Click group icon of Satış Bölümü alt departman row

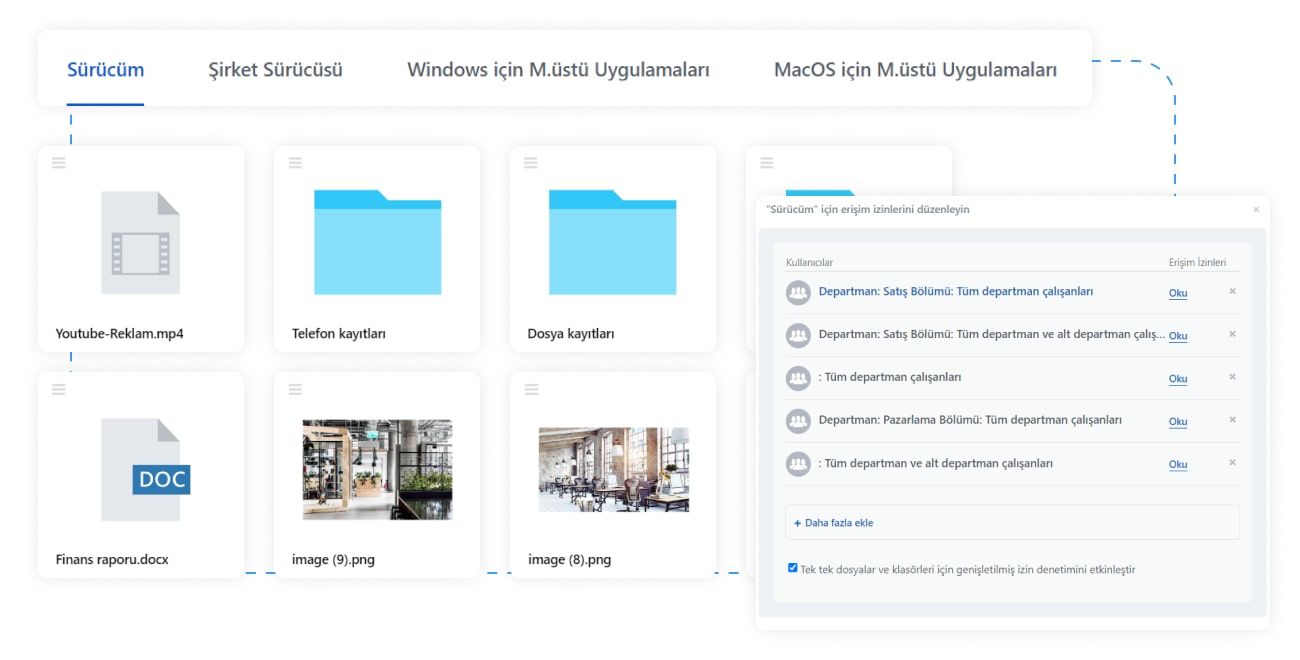(798, 335)
